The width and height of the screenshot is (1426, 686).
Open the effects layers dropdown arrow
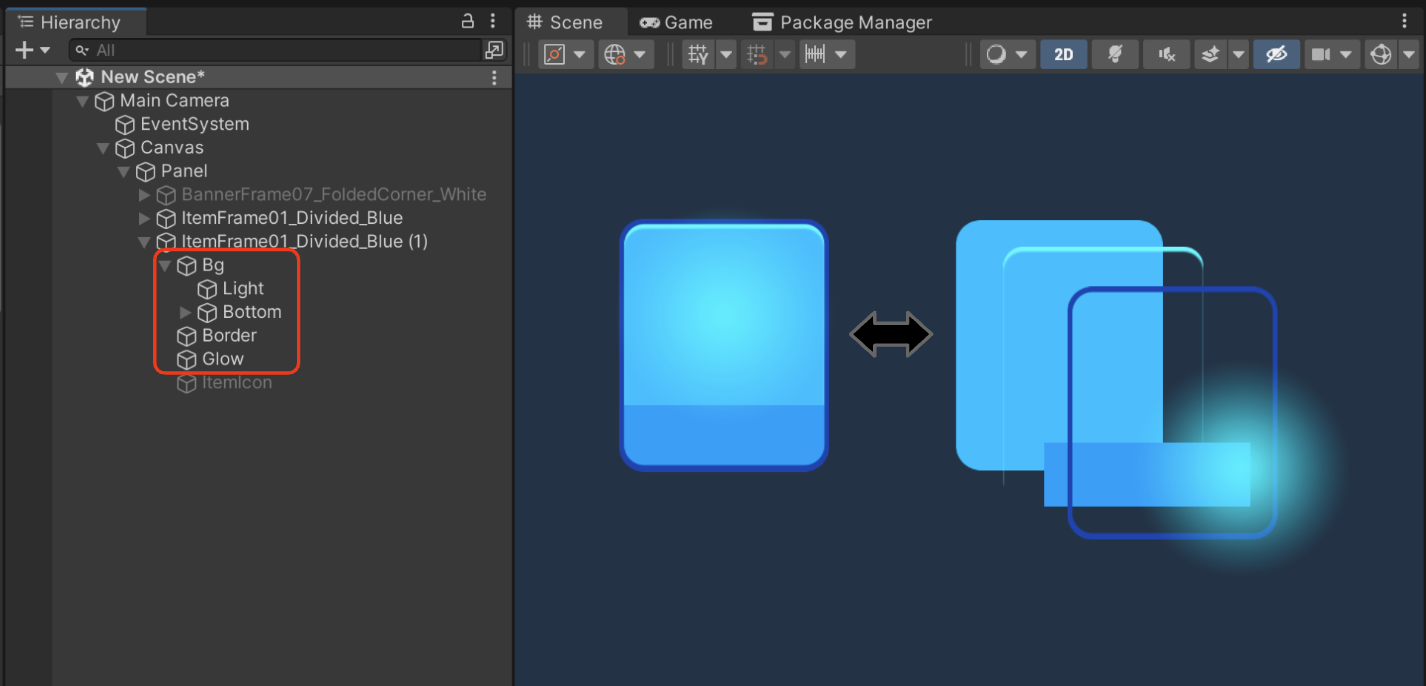[x=1238, y=55]
